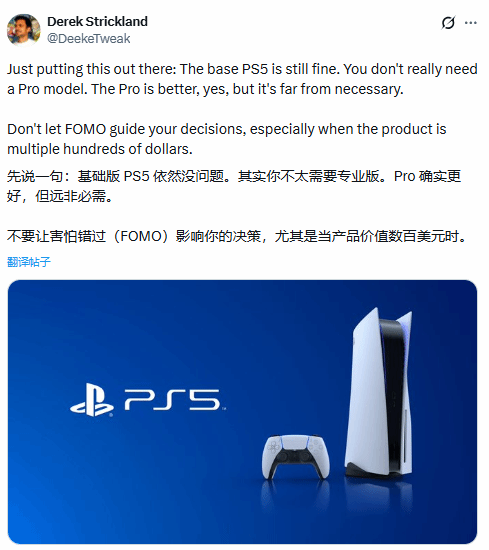489x550 pixels.
Task: Click the Derek Strickland display name
Action: point(98,21)
